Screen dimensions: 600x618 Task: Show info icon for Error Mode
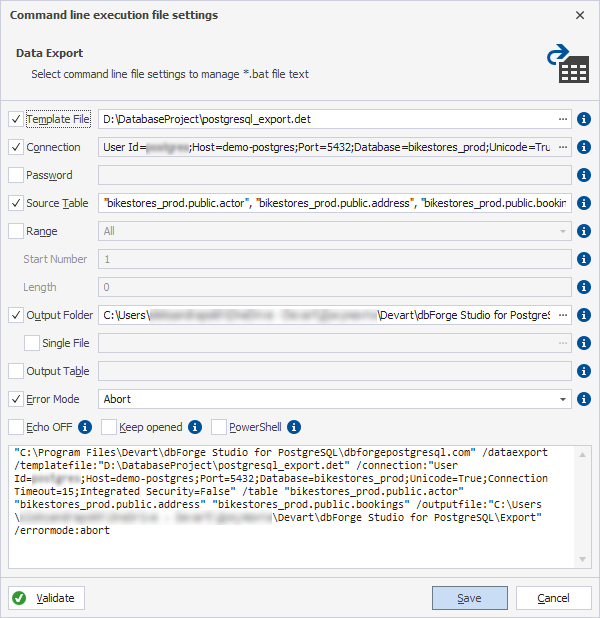pos(583,399)
